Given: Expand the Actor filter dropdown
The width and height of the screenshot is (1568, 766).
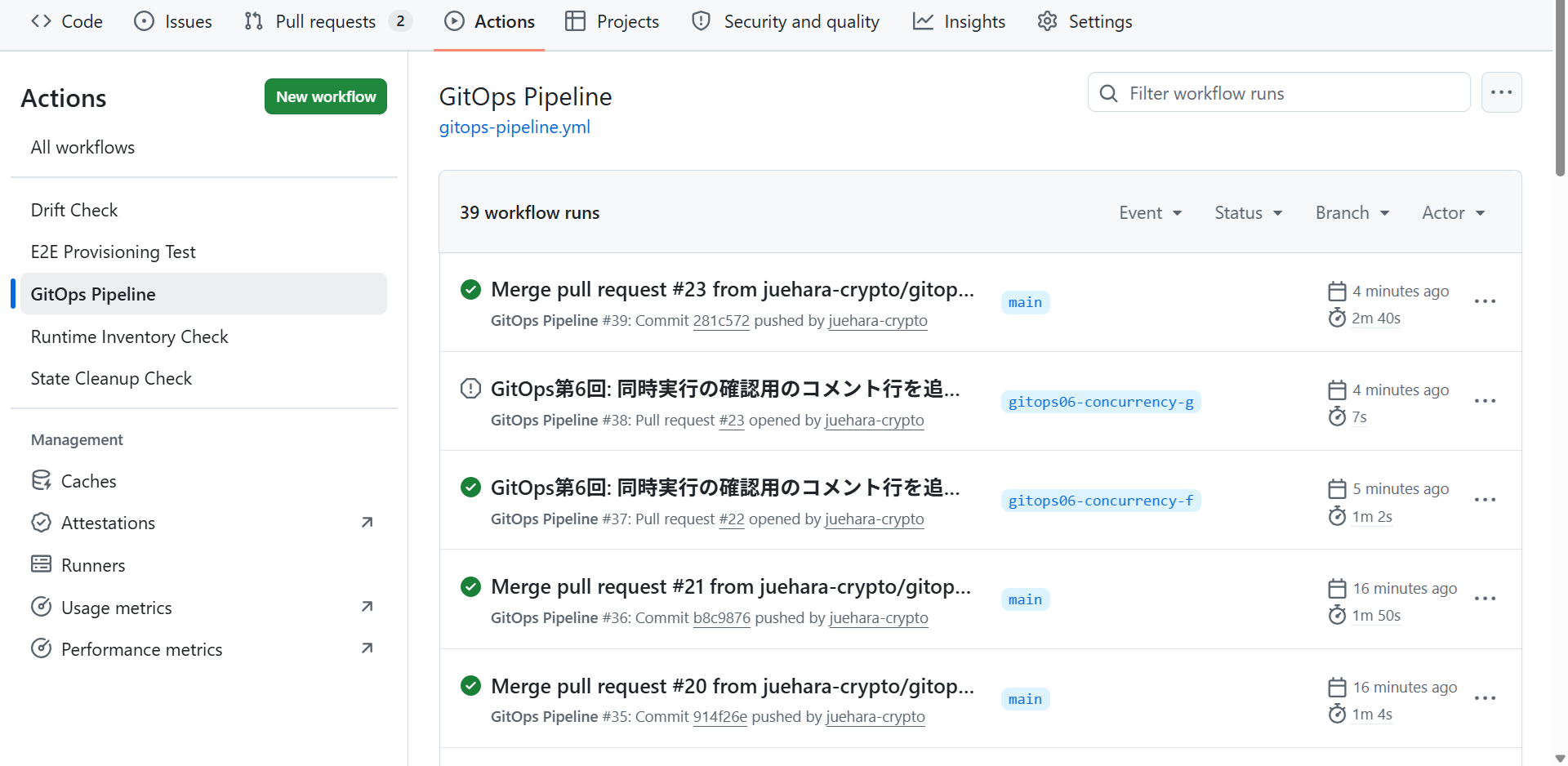Looking at the screenshot, I should click(x=1454, y=213).
